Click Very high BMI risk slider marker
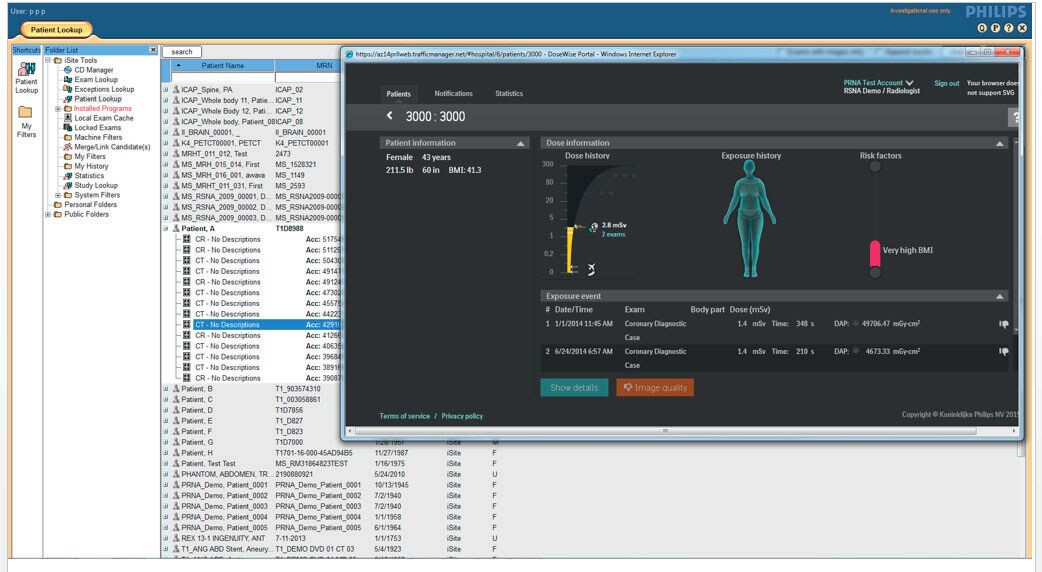 pos(875,254)
